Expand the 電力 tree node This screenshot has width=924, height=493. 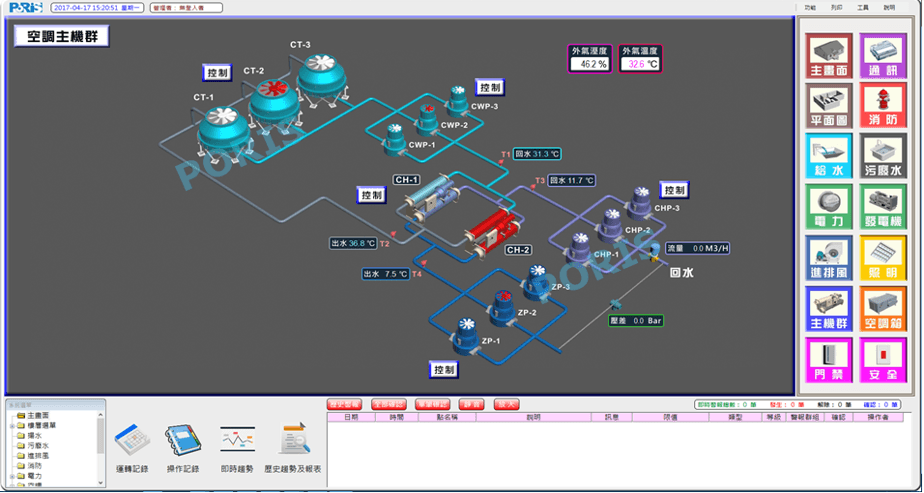click(12, 475)
